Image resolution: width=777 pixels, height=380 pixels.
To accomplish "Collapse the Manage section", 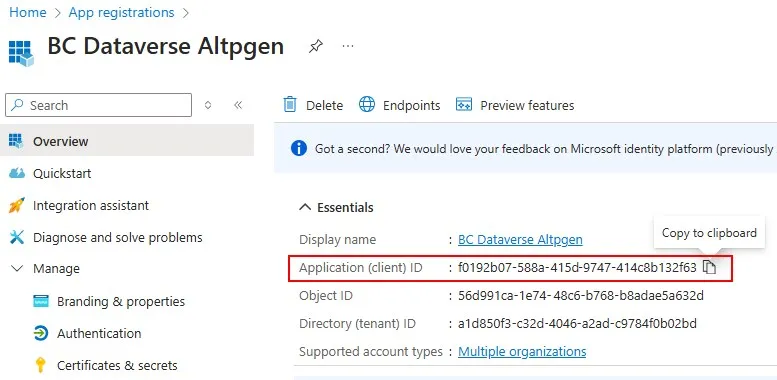I will pos(17,269).
